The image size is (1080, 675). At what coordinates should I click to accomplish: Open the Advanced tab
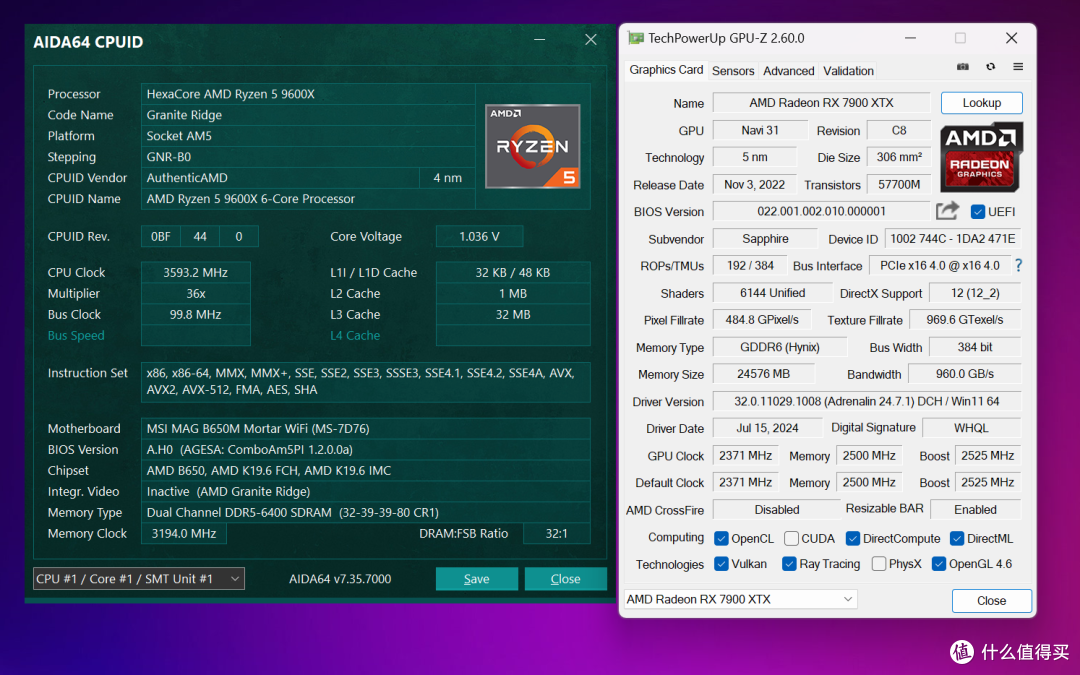coord(789,71)
